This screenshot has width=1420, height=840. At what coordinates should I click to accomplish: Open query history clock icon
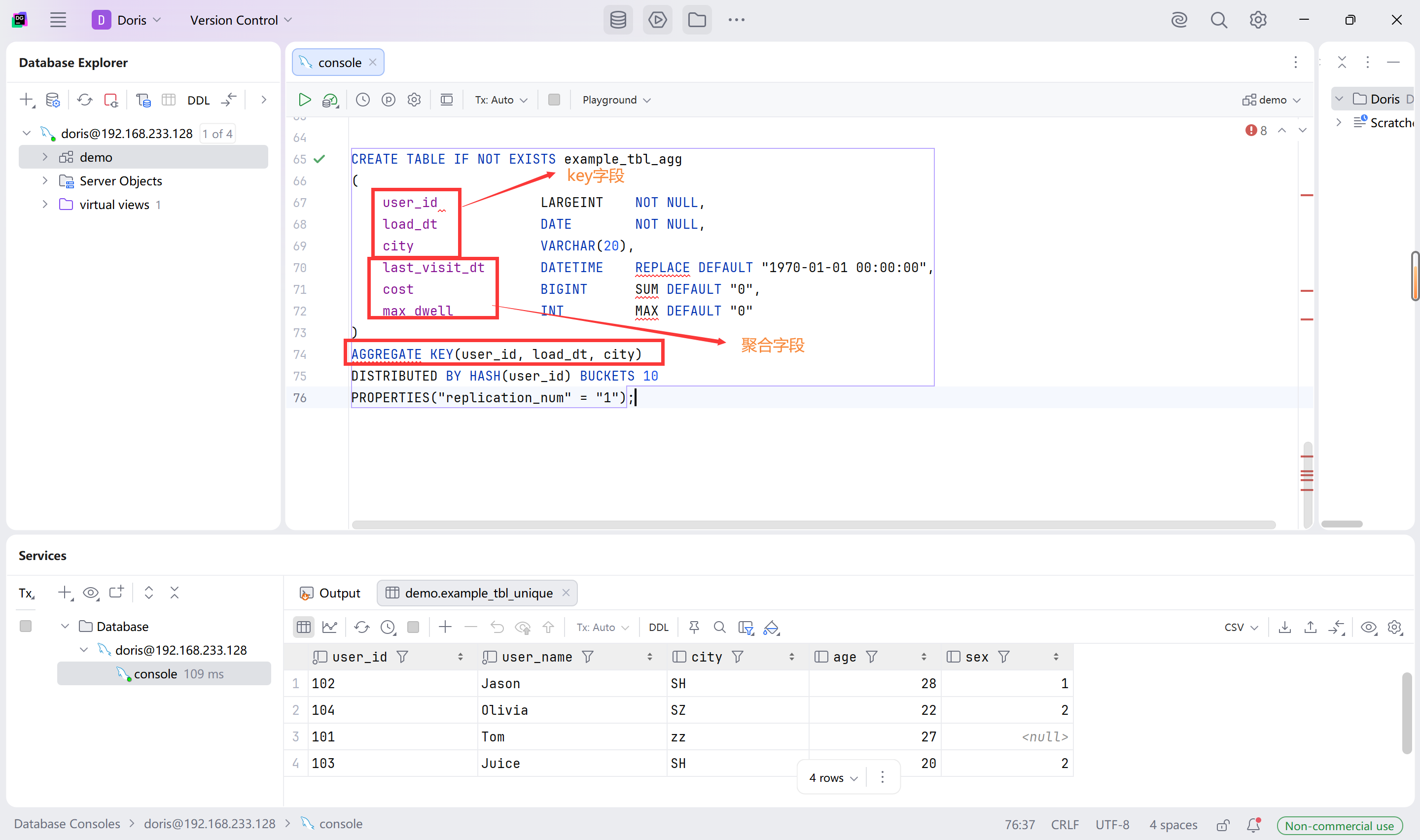(x=362, y=100)
